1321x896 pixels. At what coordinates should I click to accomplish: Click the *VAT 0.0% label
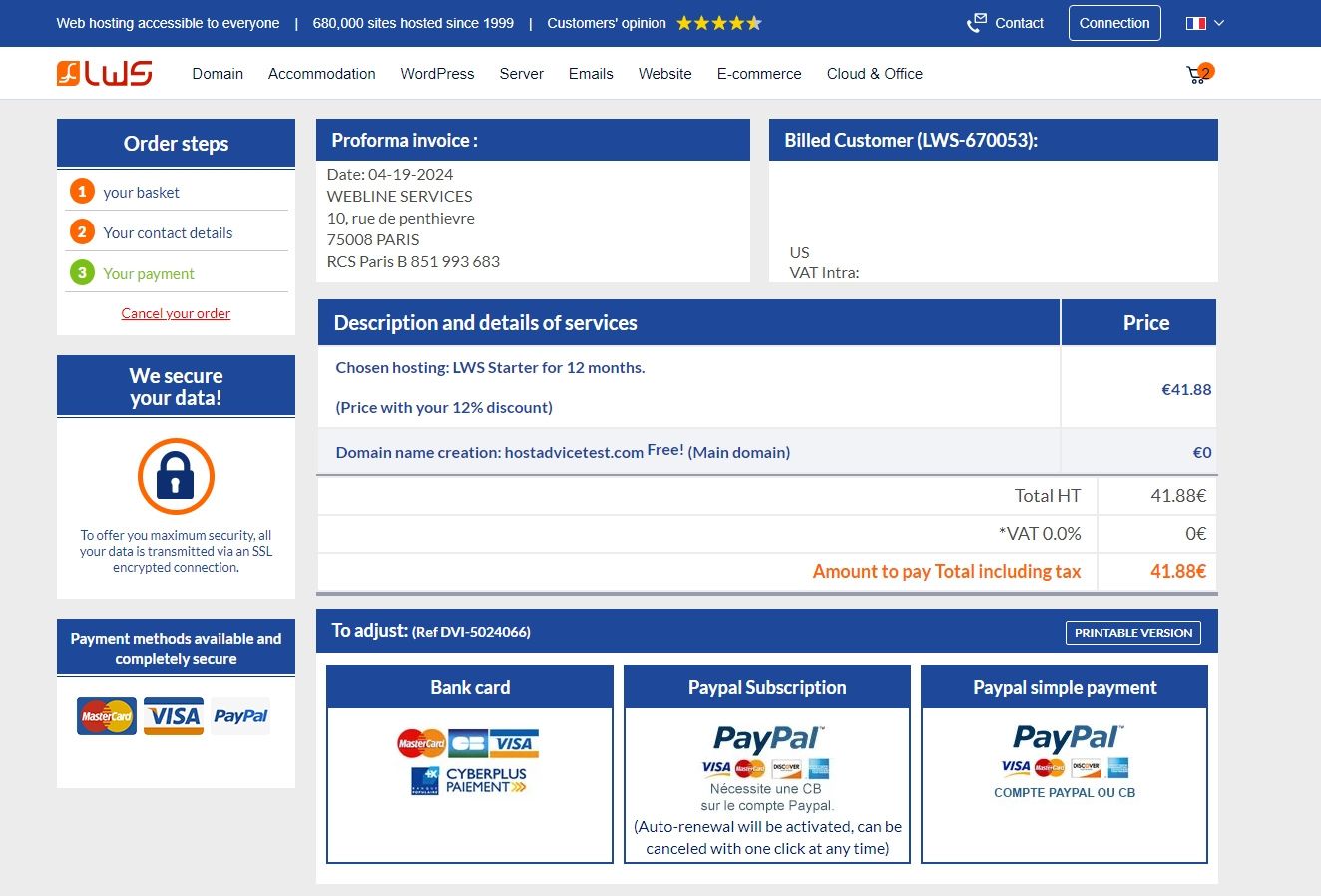1040,534
